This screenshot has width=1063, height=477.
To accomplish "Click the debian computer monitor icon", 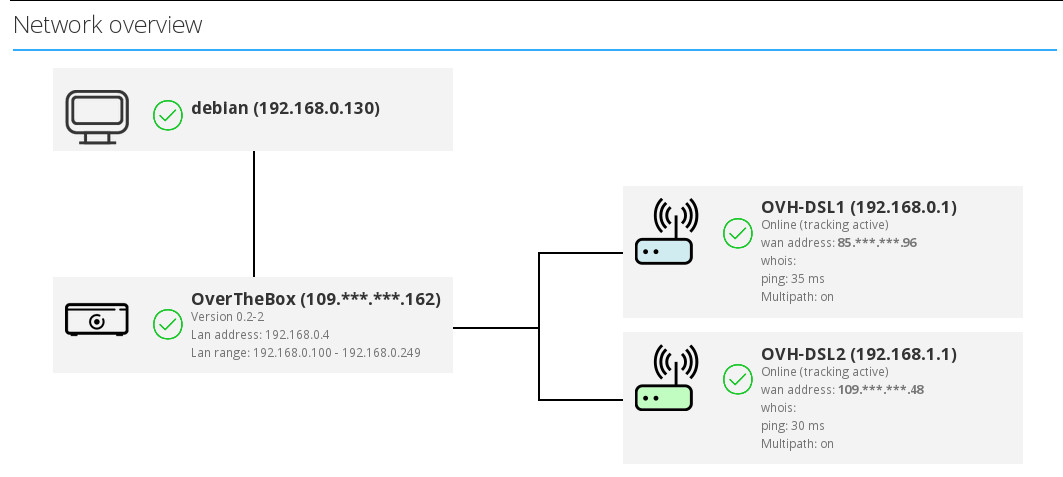I will tap(97, 116).
